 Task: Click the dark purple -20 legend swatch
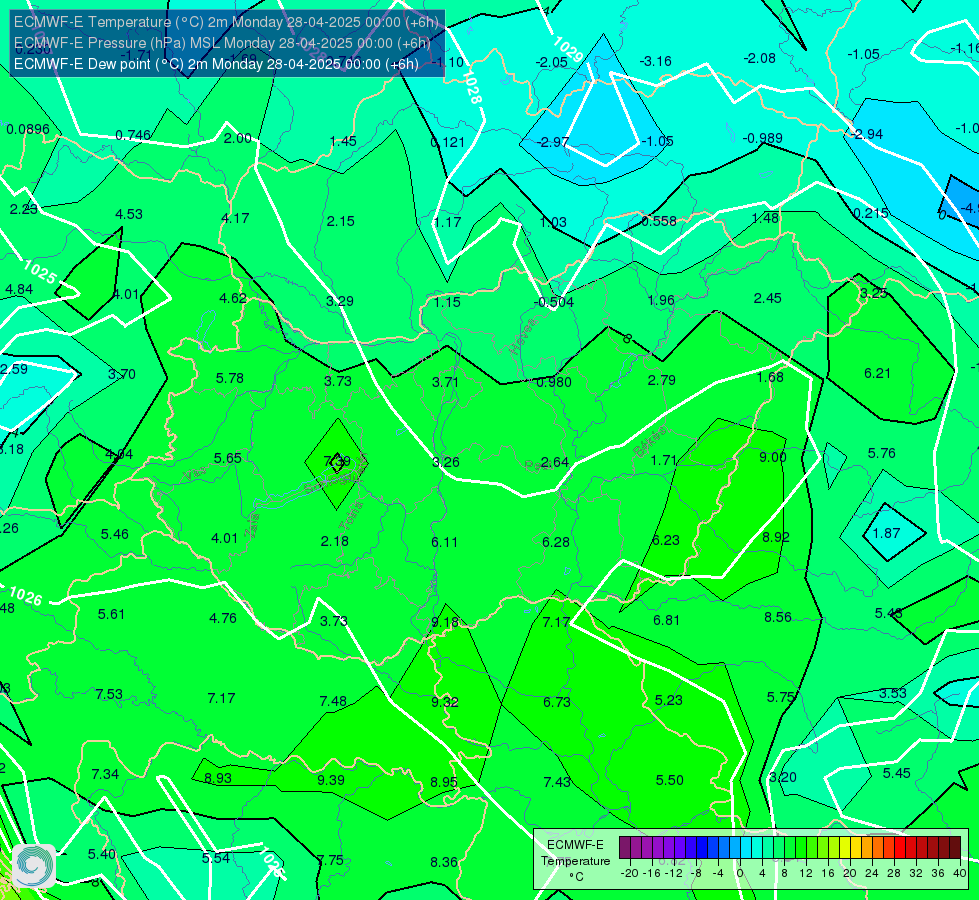624,848
